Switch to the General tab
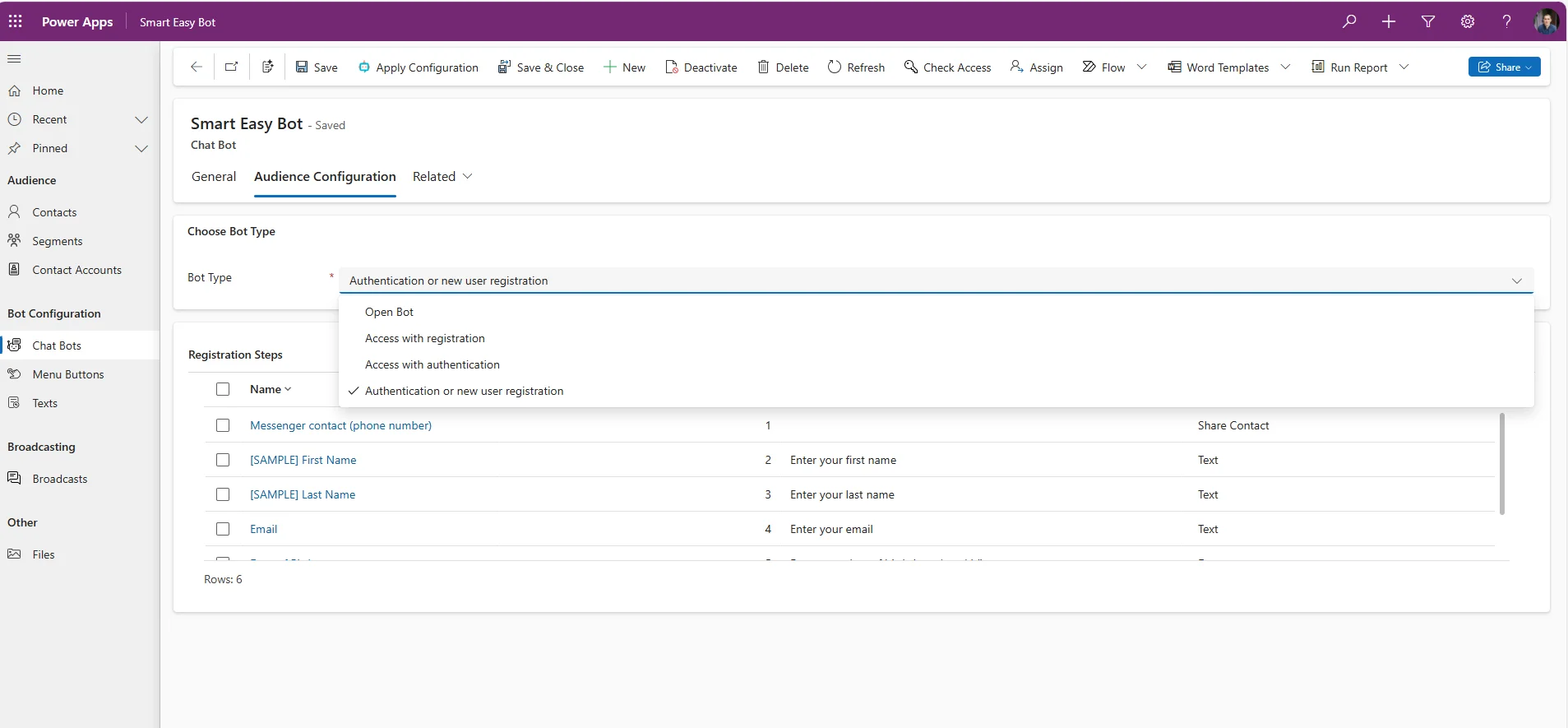Image resolution: width=1568 pixels, height=728 pixels. pos(214,177)
